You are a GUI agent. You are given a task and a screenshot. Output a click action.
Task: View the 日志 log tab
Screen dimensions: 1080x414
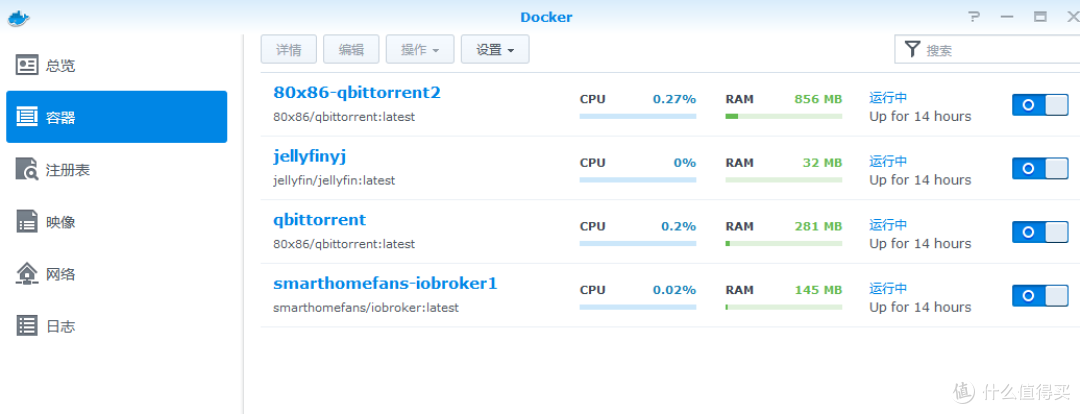coord(116,327)
